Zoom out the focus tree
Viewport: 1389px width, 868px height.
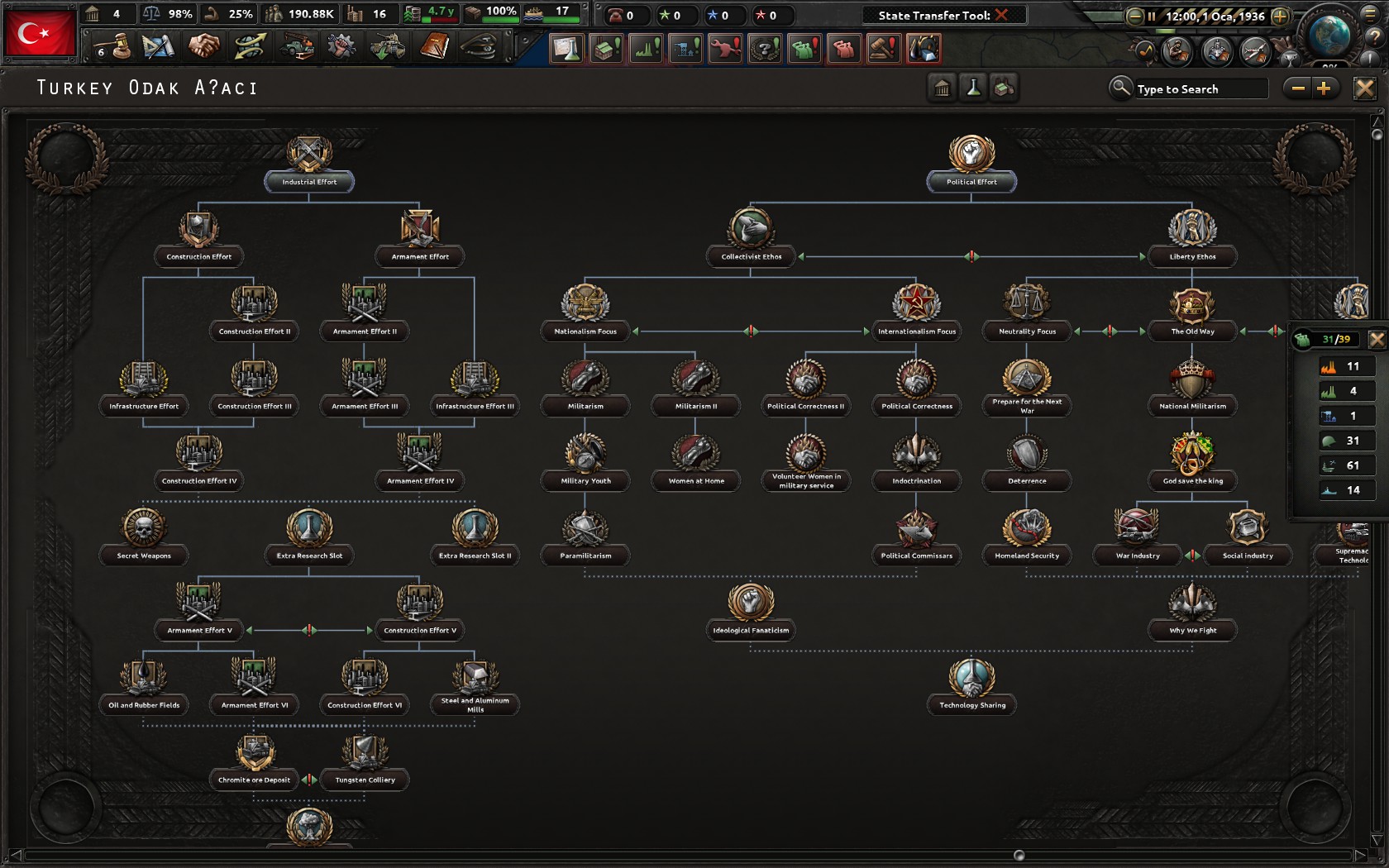point(1298,88)
